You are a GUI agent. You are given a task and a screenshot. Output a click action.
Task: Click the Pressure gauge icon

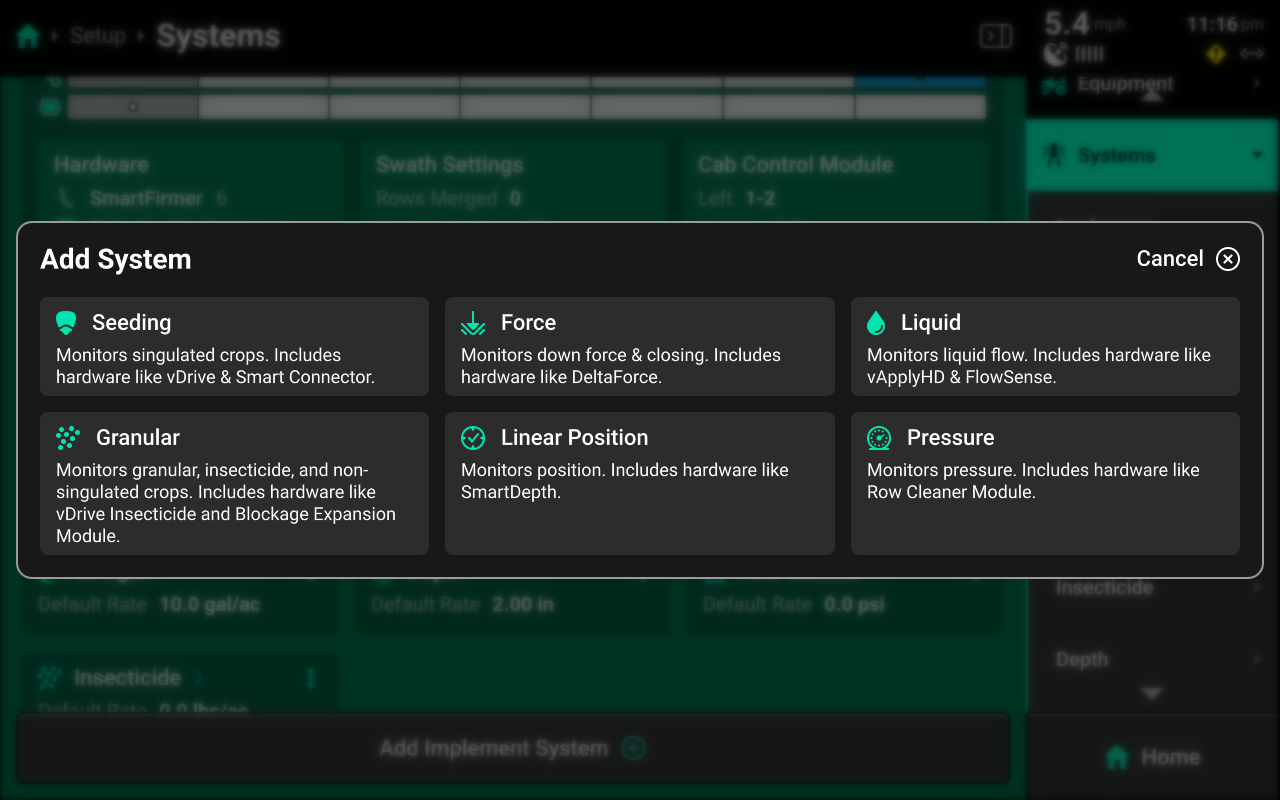click(x=879, y=437)
